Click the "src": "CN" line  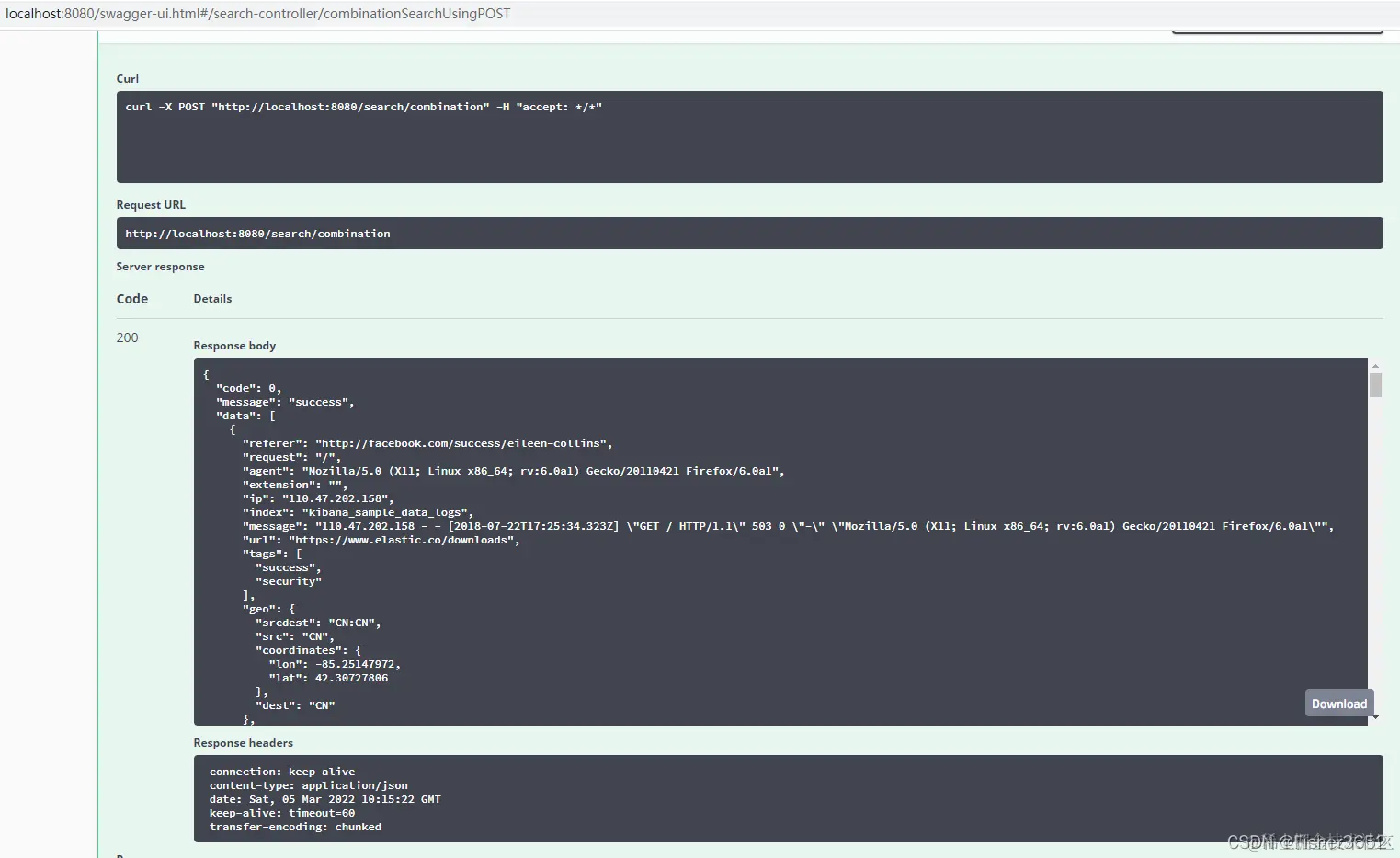point(295,636)
